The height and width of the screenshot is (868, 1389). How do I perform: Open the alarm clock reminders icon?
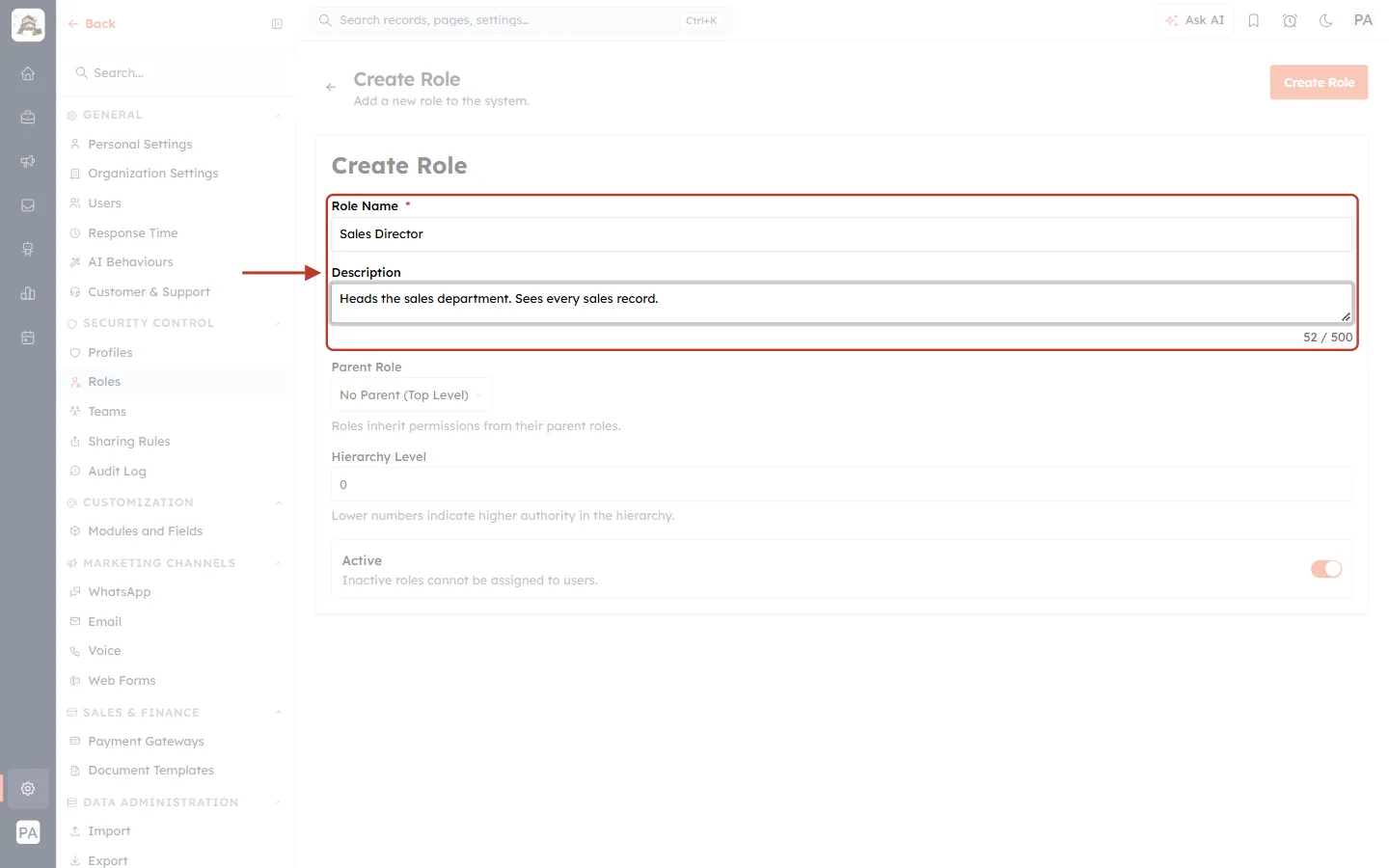point(1290,20)
